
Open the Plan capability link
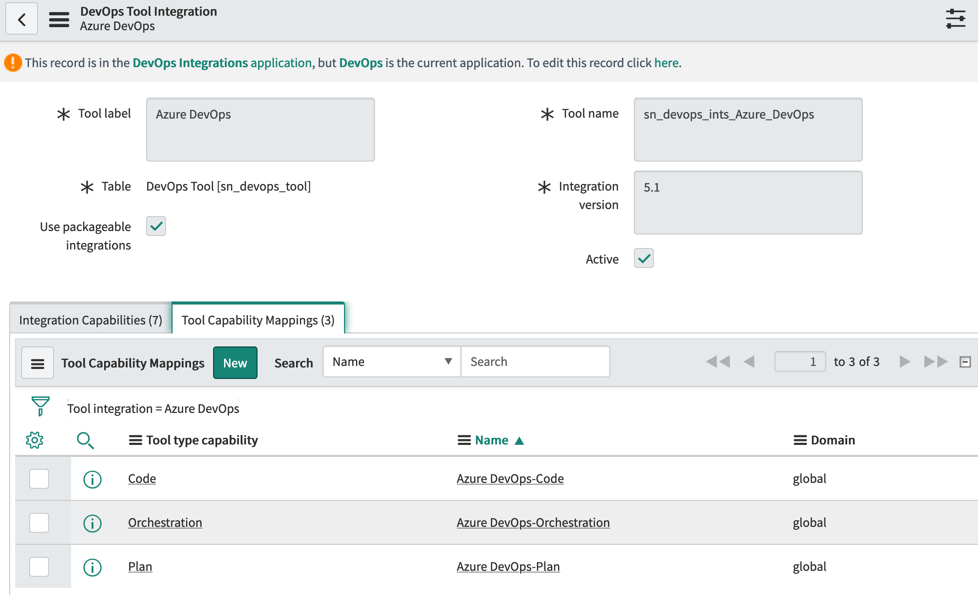[x=140, y=566]
